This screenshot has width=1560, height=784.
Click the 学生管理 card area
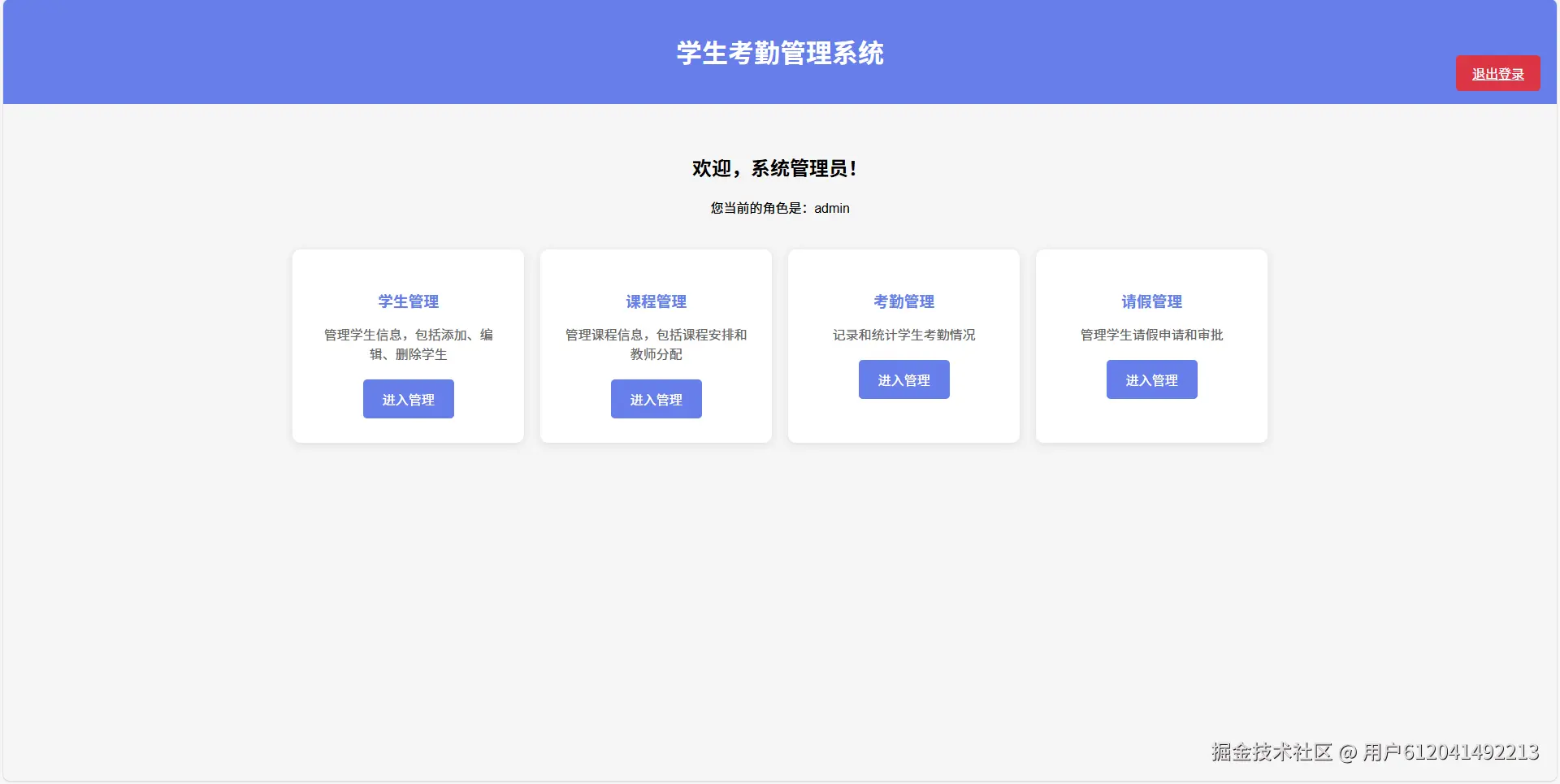point(408,268)
